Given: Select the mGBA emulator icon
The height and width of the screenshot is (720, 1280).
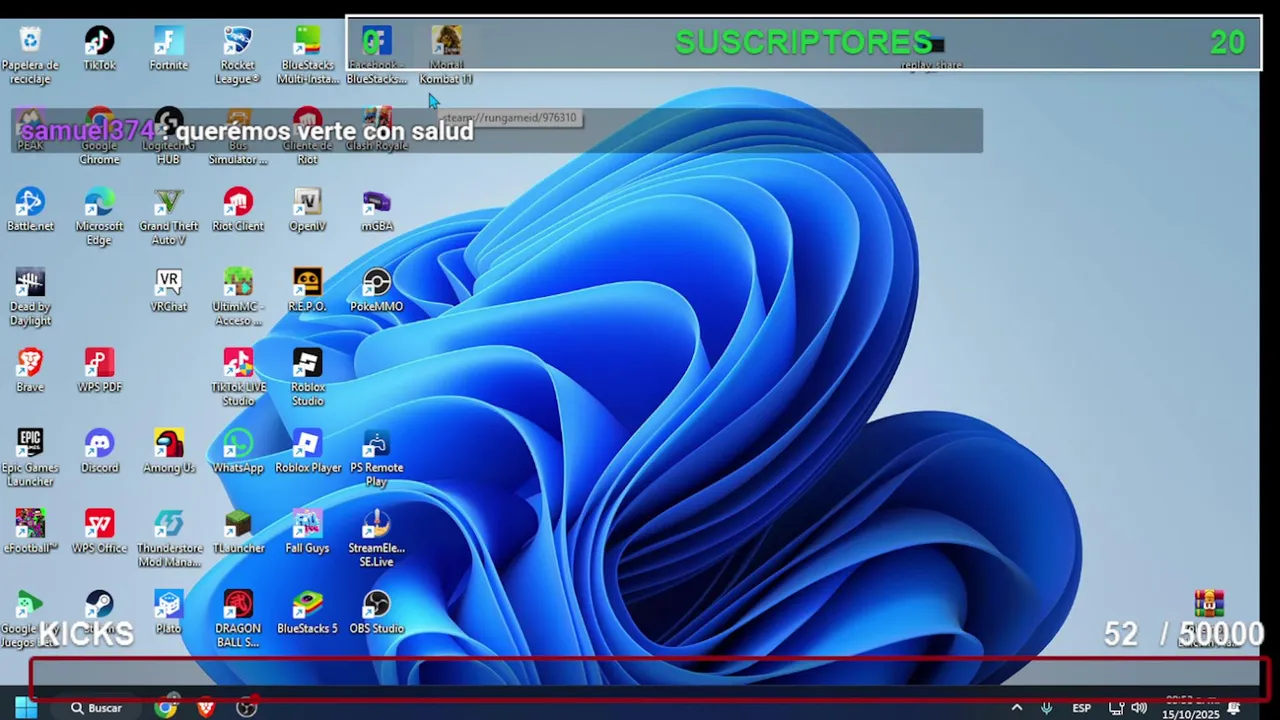Looking at the screenshot, I should pyautogui.click(x=376, y=210).
